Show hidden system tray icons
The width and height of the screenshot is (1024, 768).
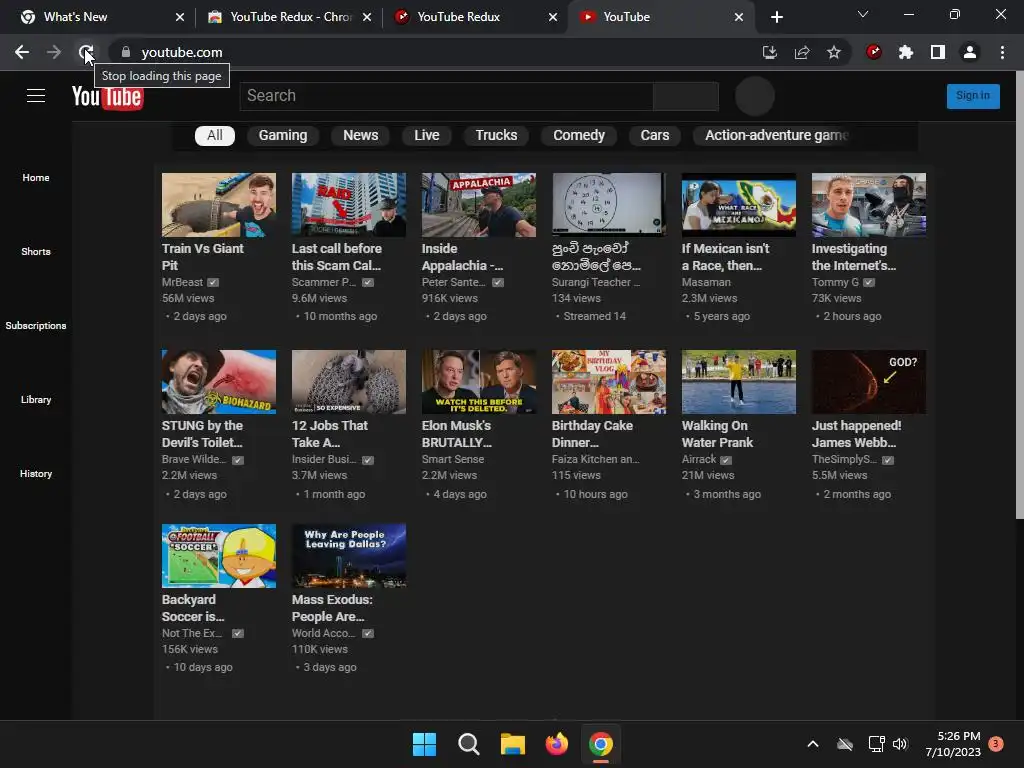coord(813,744)
